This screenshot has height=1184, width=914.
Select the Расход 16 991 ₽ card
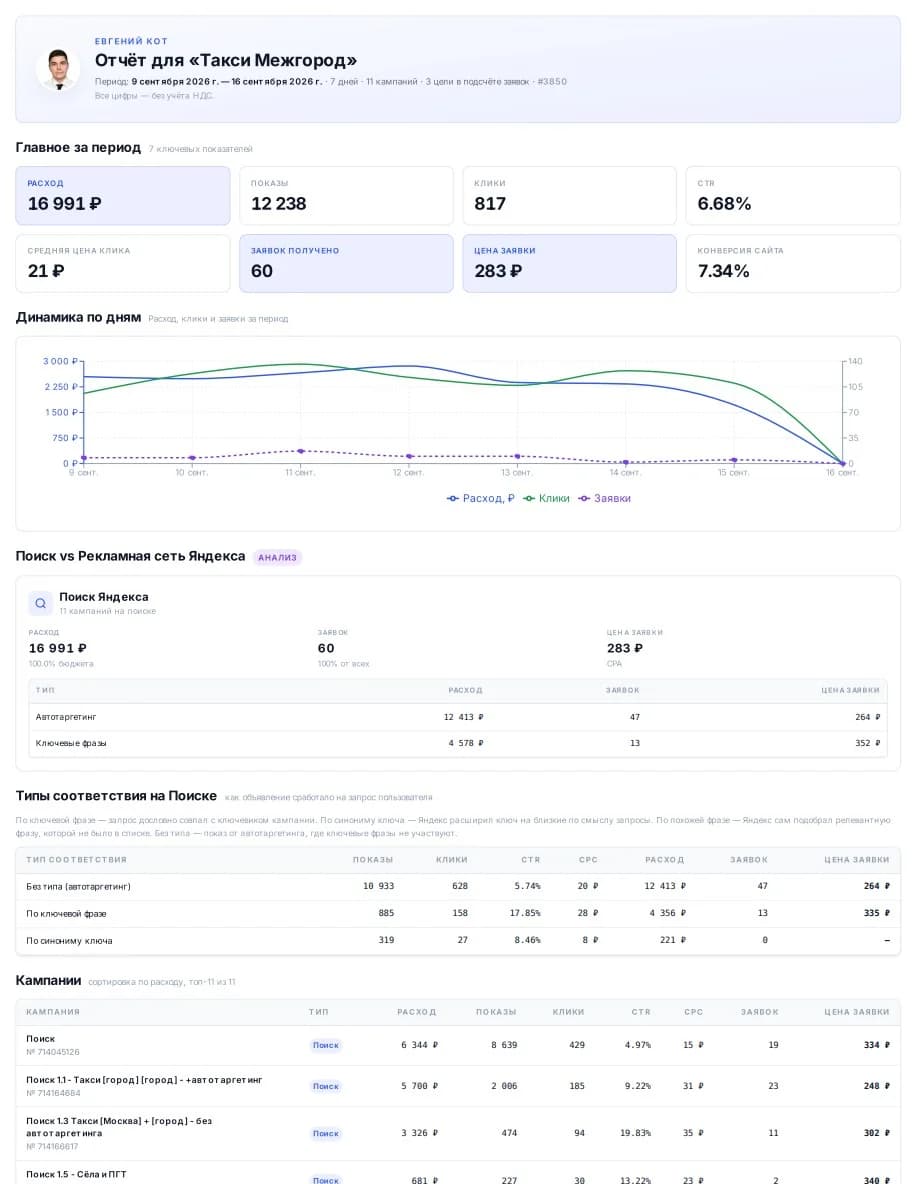click(x=122, y=196)
